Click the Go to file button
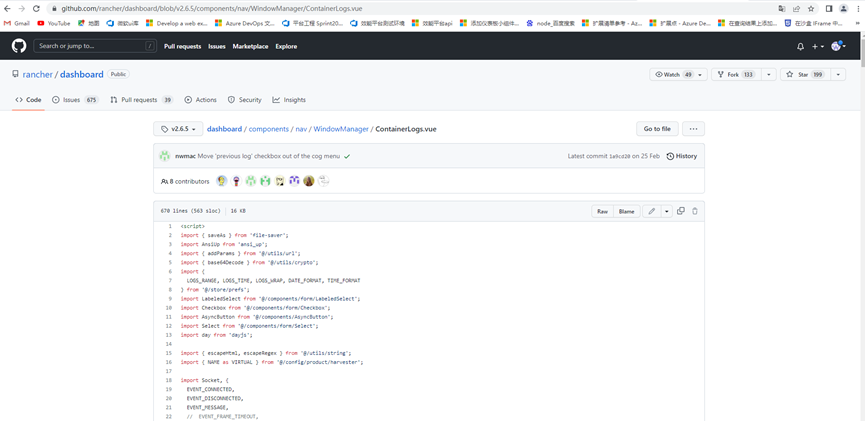The image size is (865, 421). pos(657,129)
